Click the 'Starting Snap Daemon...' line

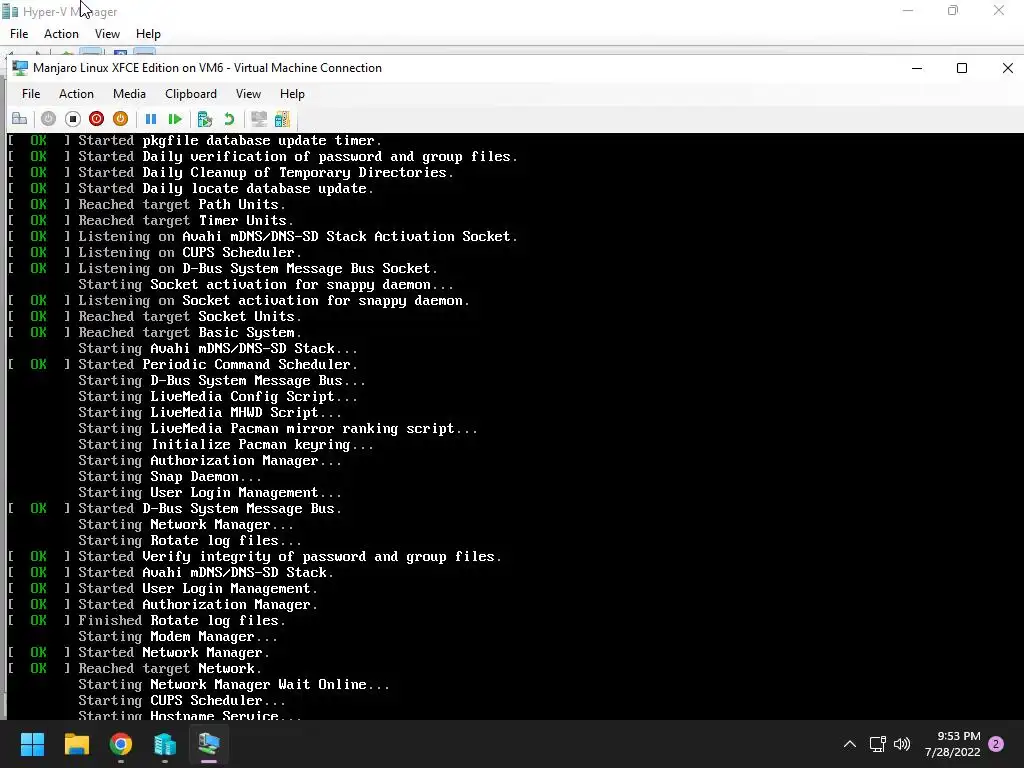(x=170, y=477)
